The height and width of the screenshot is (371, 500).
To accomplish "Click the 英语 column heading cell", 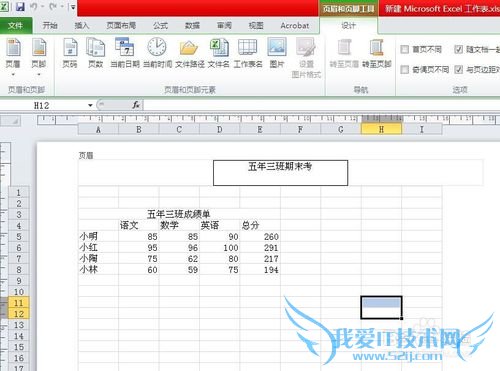I will click(x=220, y=226).
